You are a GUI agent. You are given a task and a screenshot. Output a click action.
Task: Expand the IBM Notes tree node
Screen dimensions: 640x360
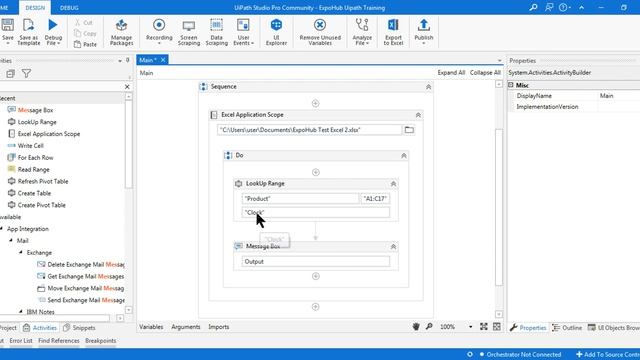point(21,311)
